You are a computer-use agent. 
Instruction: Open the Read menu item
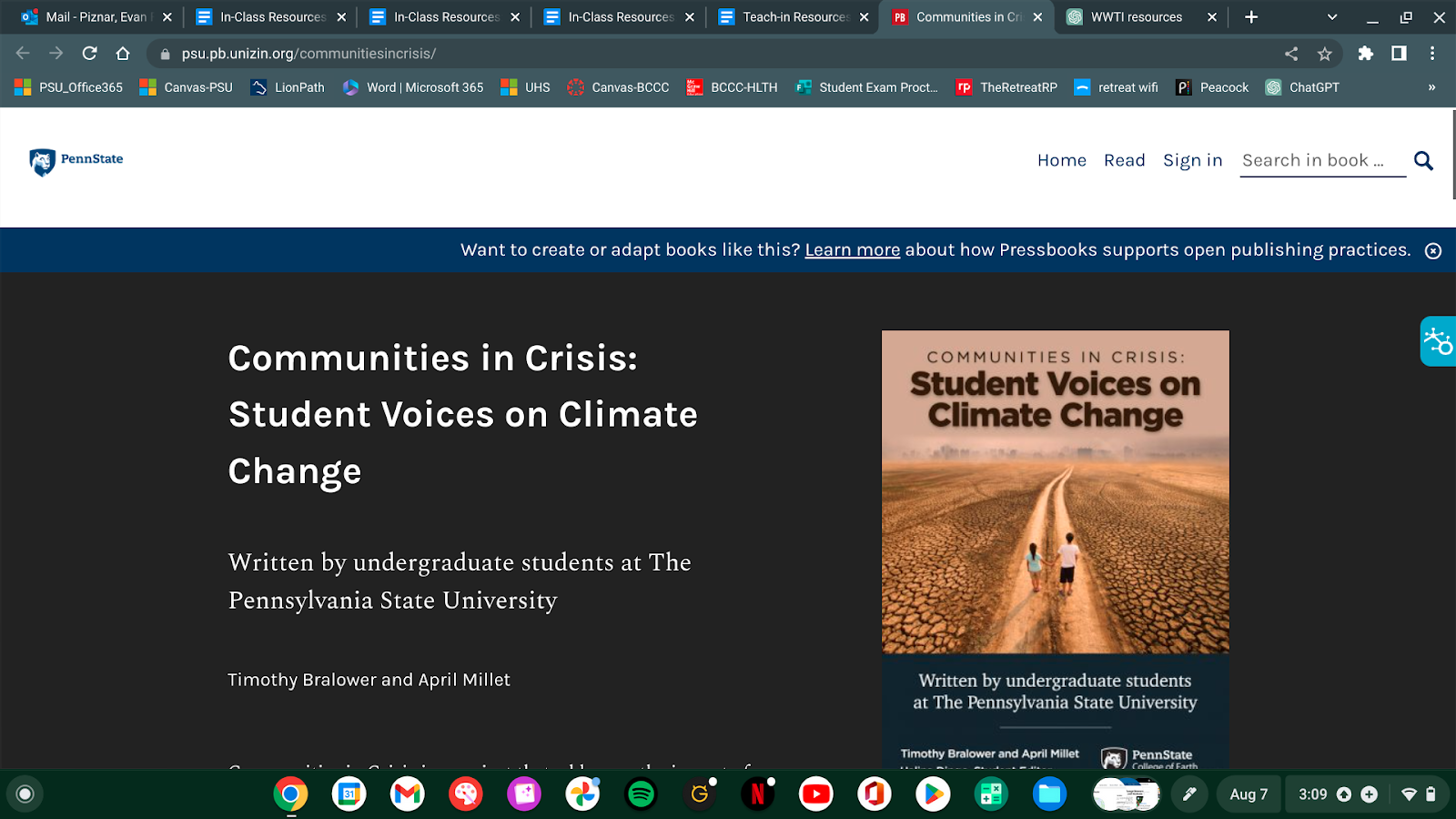pyautogui.click(x=1125, y=160)
